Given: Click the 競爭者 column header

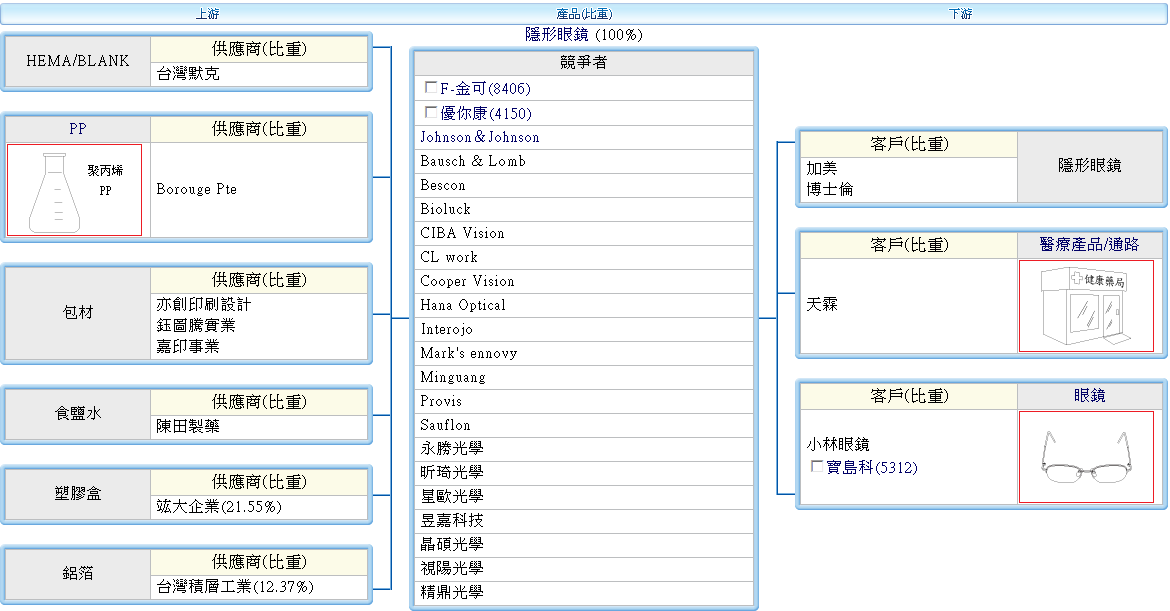Looking at the screenshot, I should click(x=584, y=63).
